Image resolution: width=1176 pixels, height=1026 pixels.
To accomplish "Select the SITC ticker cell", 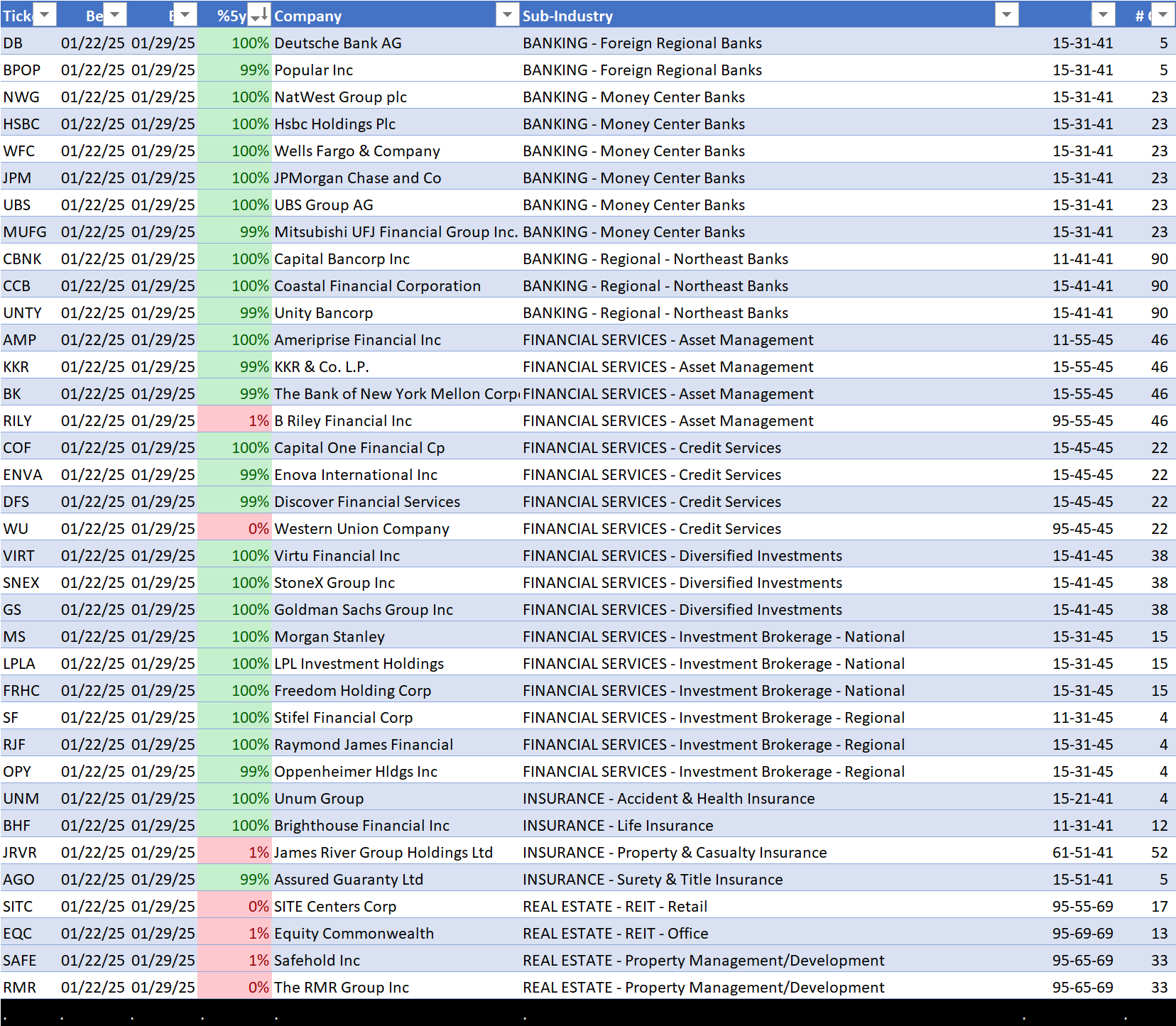I will 18,907.
